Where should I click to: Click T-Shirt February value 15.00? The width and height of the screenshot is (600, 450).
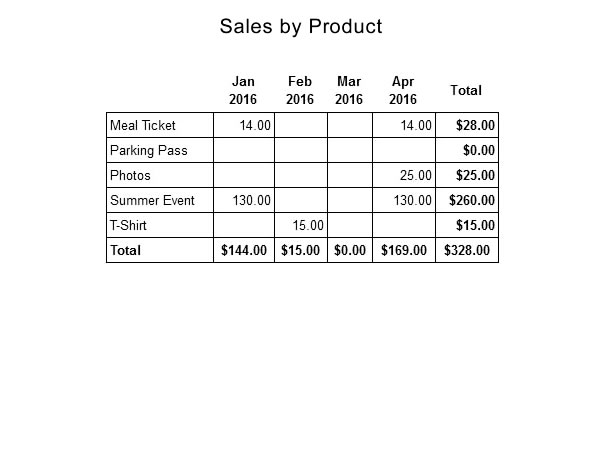click(x=308, y=225)
